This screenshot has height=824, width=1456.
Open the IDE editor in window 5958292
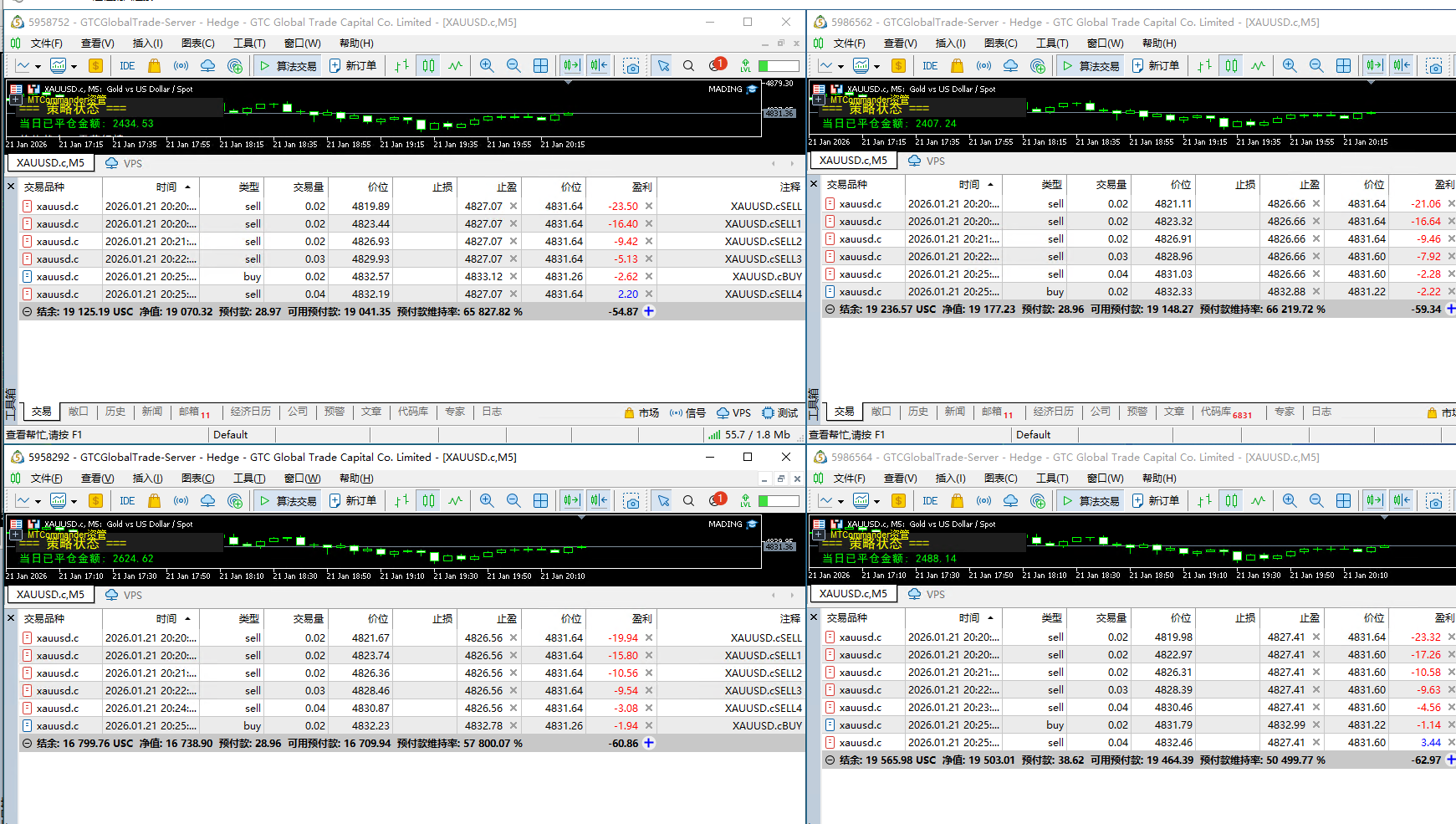(127, 501)
